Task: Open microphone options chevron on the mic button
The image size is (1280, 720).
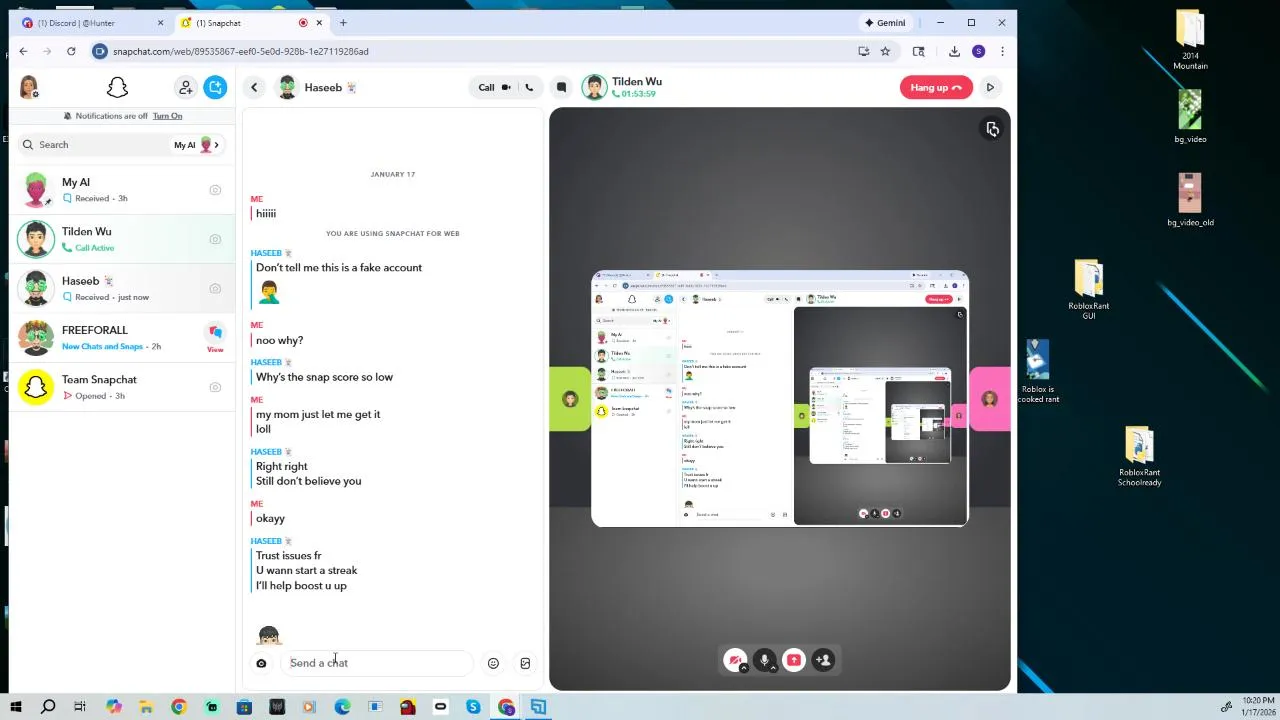Action: tap(773, 668)
